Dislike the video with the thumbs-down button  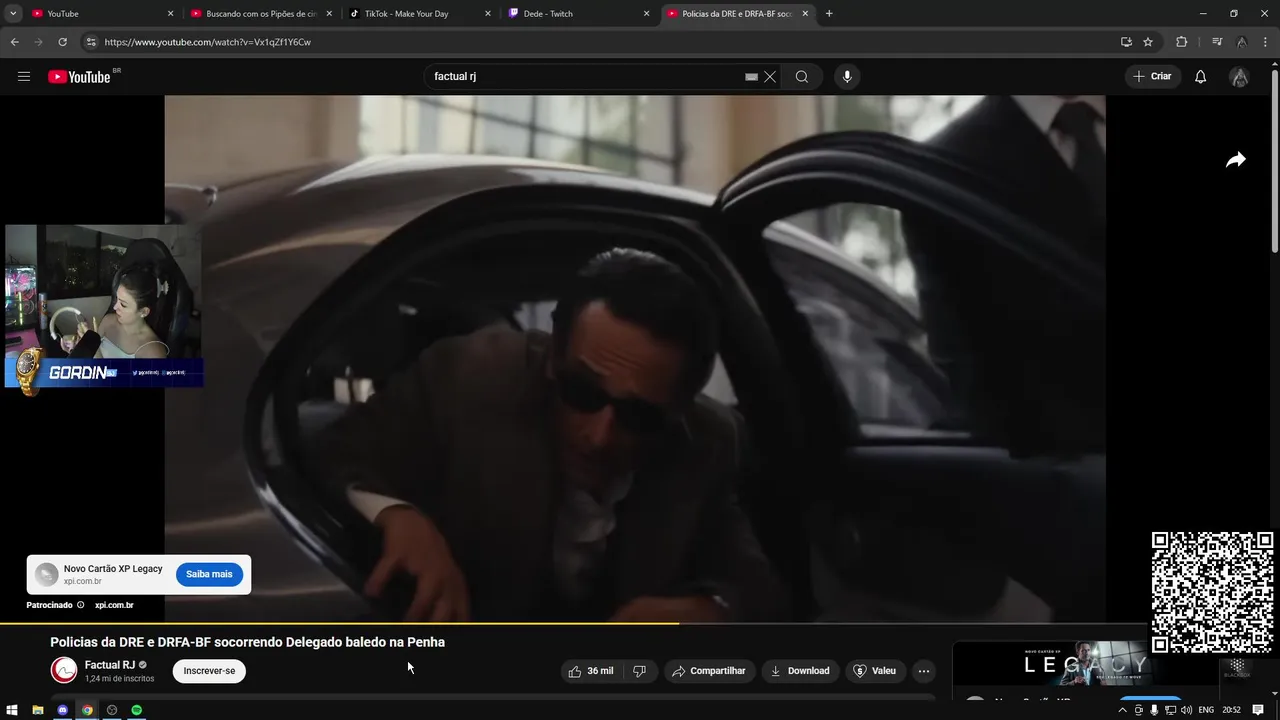point(639,671)
